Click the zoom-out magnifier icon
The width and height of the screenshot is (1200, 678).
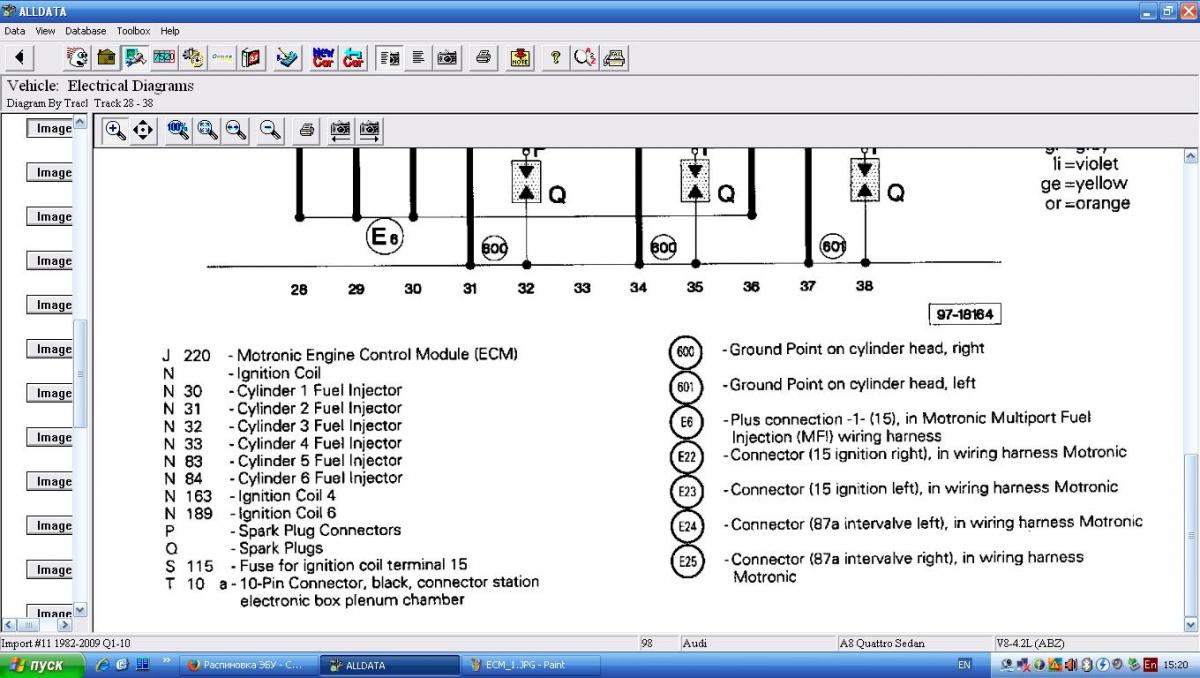270,130
